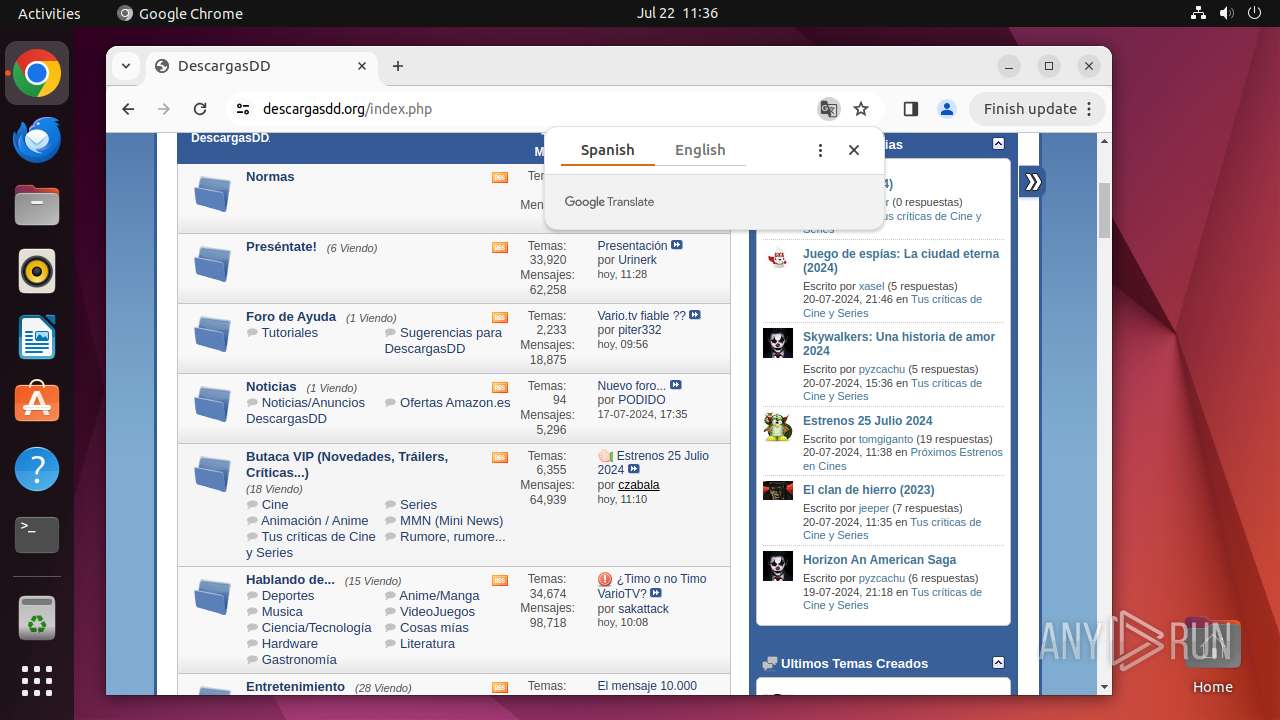1280x720 pixels.
Task: Open the tab search dropdown arrow
Action: (x=126, y=66)
